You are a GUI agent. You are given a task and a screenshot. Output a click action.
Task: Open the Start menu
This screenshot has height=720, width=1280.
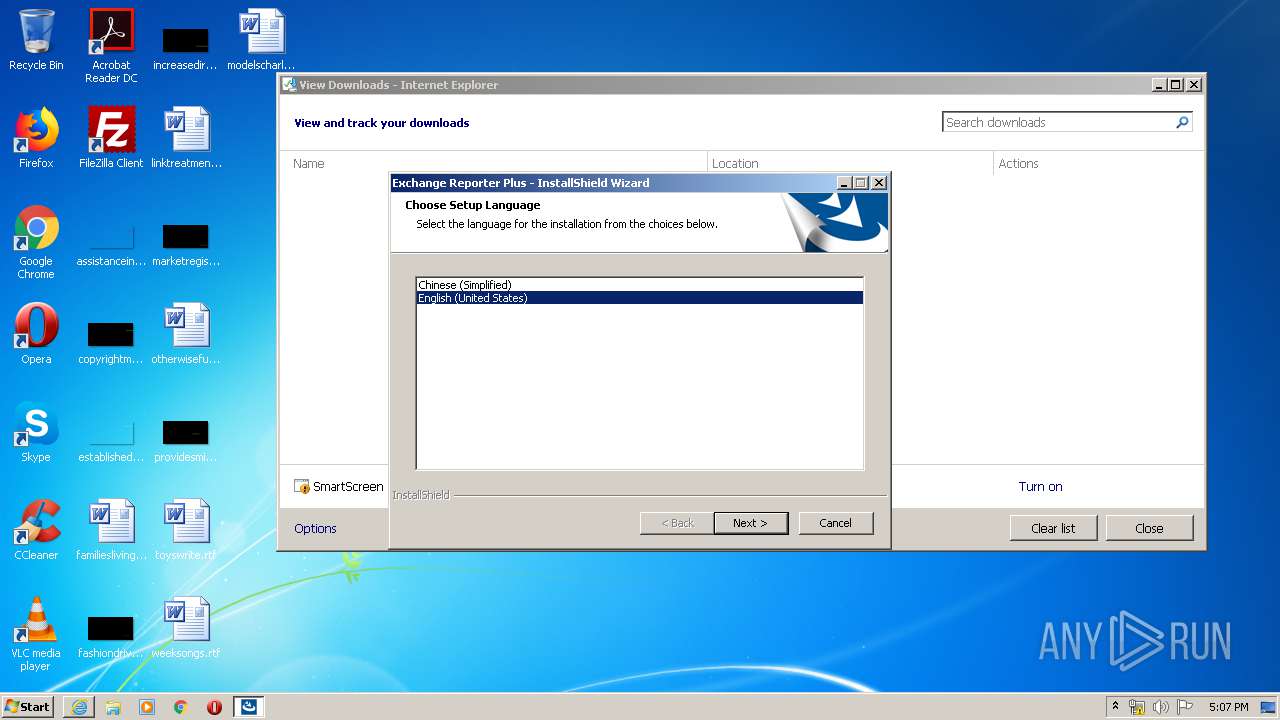point(27,707)
